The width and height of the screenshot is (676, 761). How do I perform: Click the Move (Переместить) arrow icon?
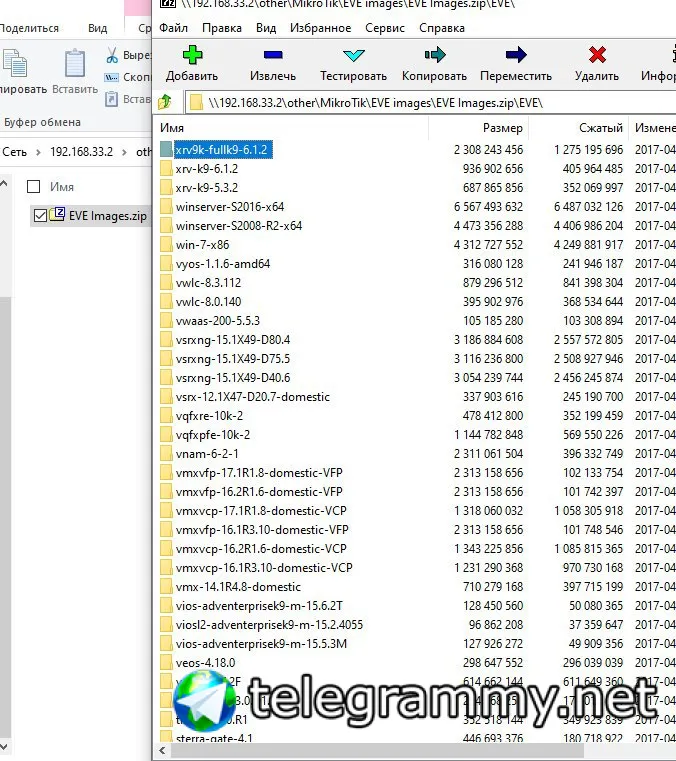tap(515, 55)
